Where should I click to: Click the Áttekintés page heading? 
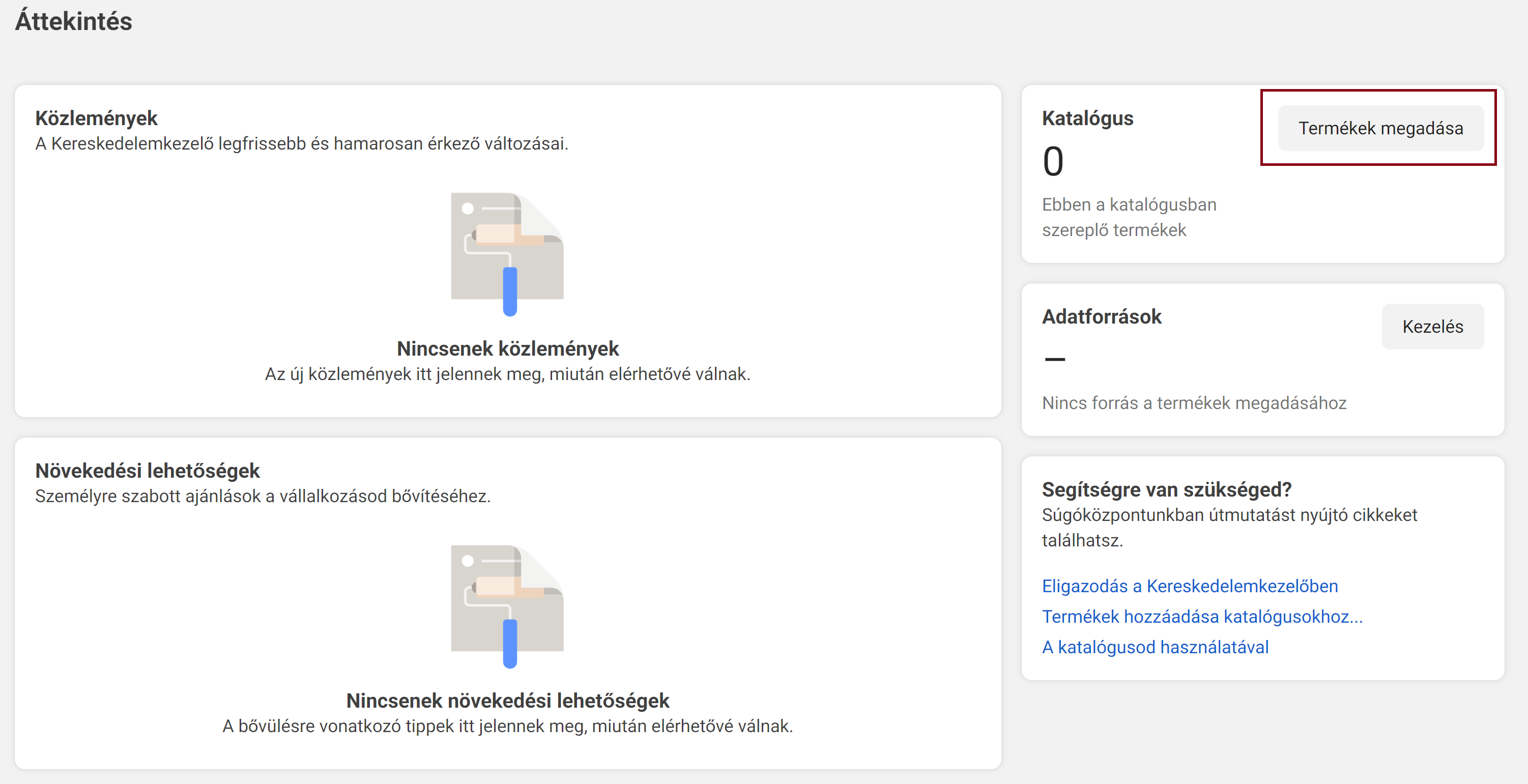[74, 21]
